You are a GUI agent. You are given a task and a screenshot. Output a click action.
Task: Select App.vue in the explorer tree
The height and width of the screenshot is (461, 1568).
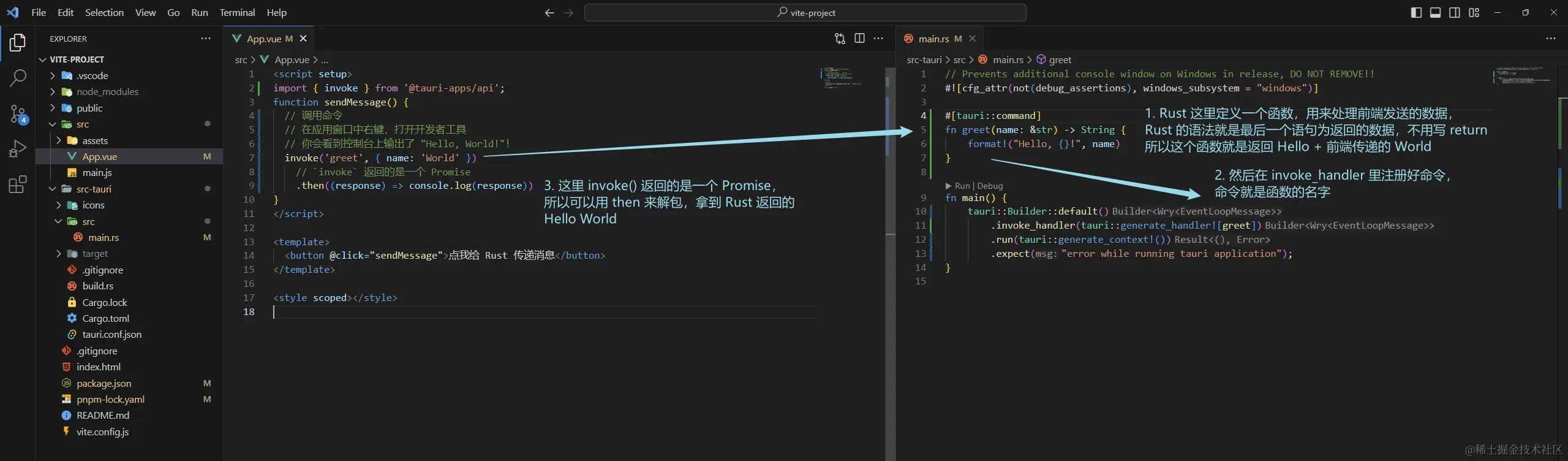(x=129, y=156)
